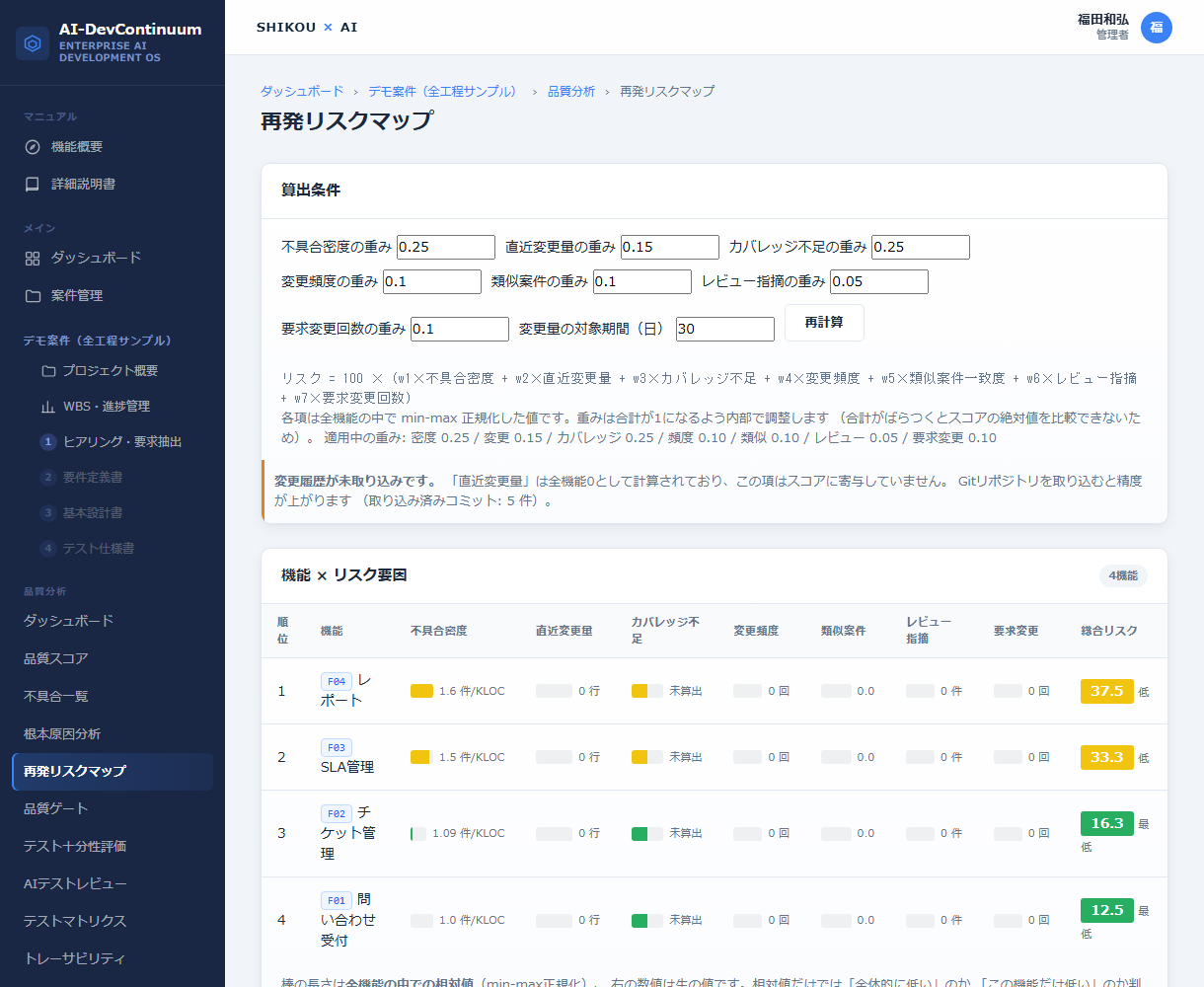Focus 要求変更回数の重み input field
1204x987 pixels.
click(x=460, y=329)
